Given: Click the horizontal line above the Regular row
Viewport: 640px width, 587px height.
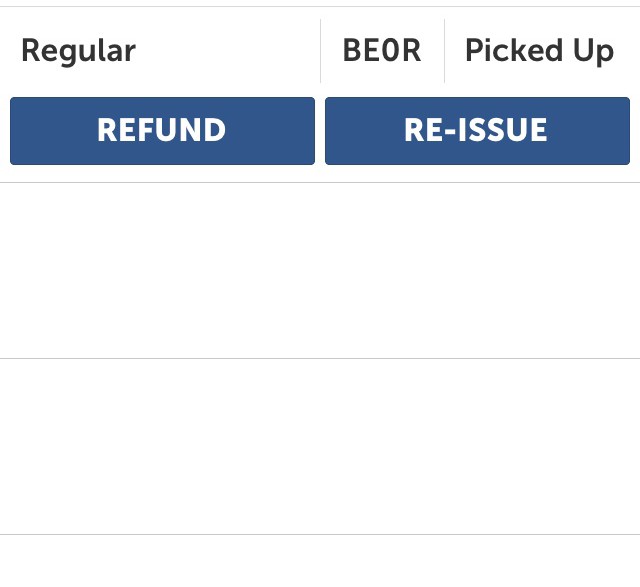Looking at the screenshot, I should pyautogui.click(x=320, y=7).
